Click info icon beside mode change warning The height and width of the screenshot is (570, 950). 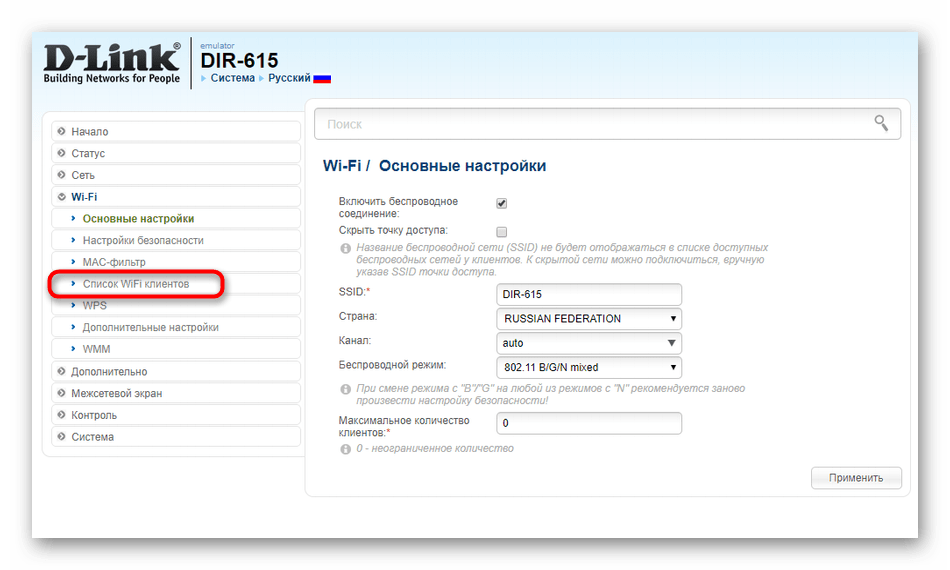345,389
